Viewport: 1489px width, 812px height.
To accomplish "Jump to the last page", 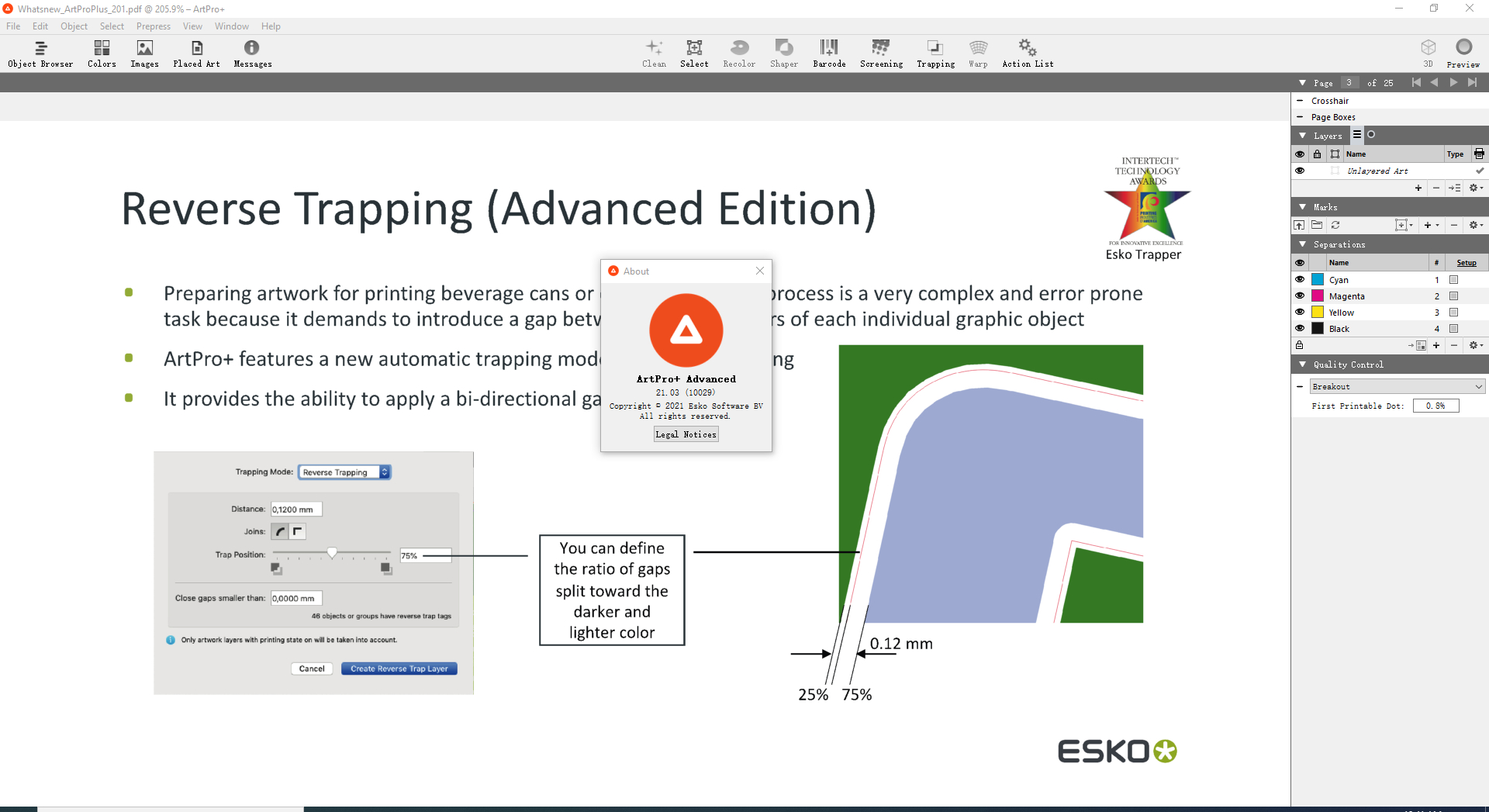I will 1472,82.
